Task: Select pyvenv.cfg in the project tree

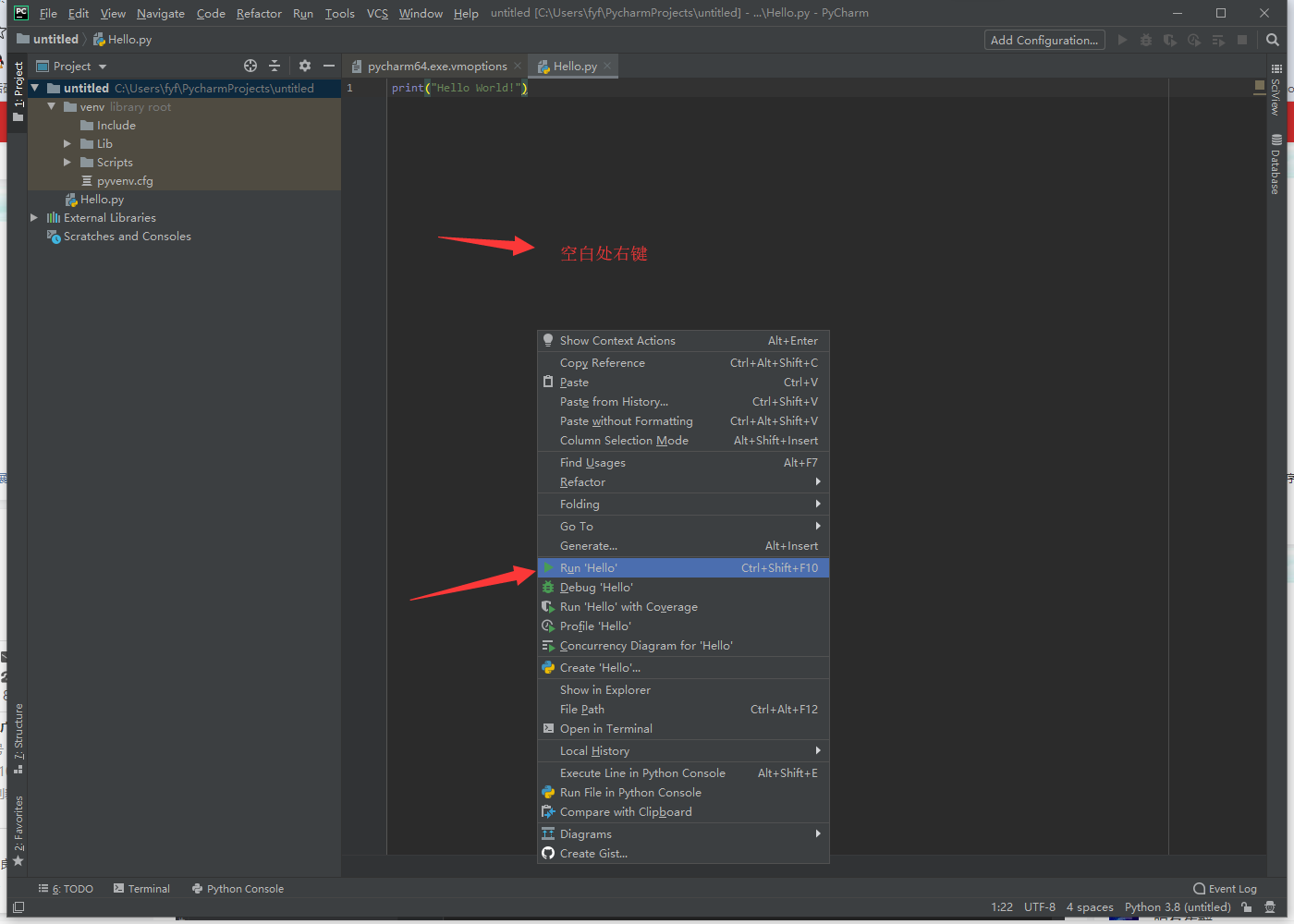Action: pyautogui.click(x=125, y=180)
